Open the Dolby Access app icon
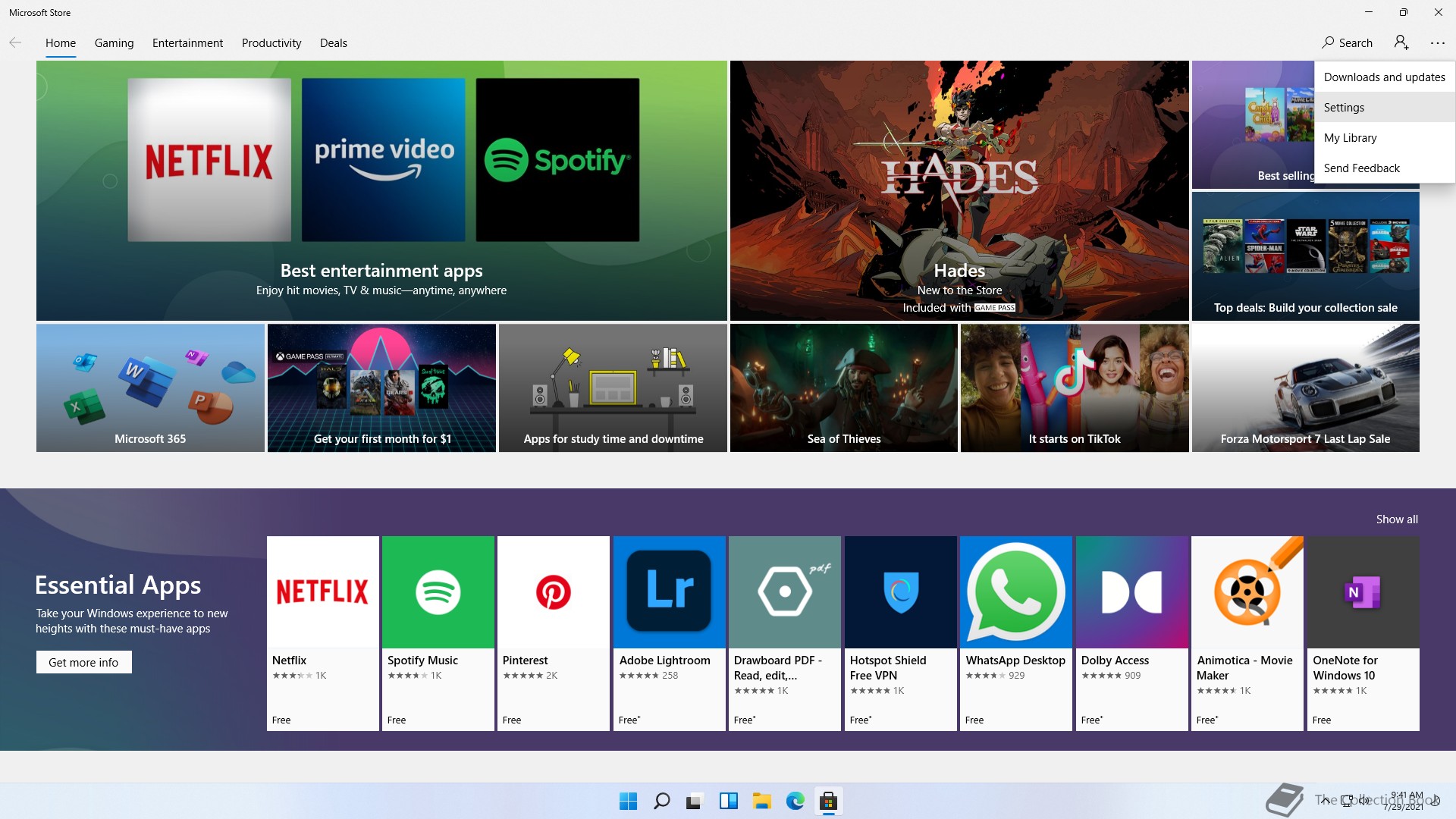Image resolution: width=1456 pixels, height=819 pixels. click(1132, 592)
